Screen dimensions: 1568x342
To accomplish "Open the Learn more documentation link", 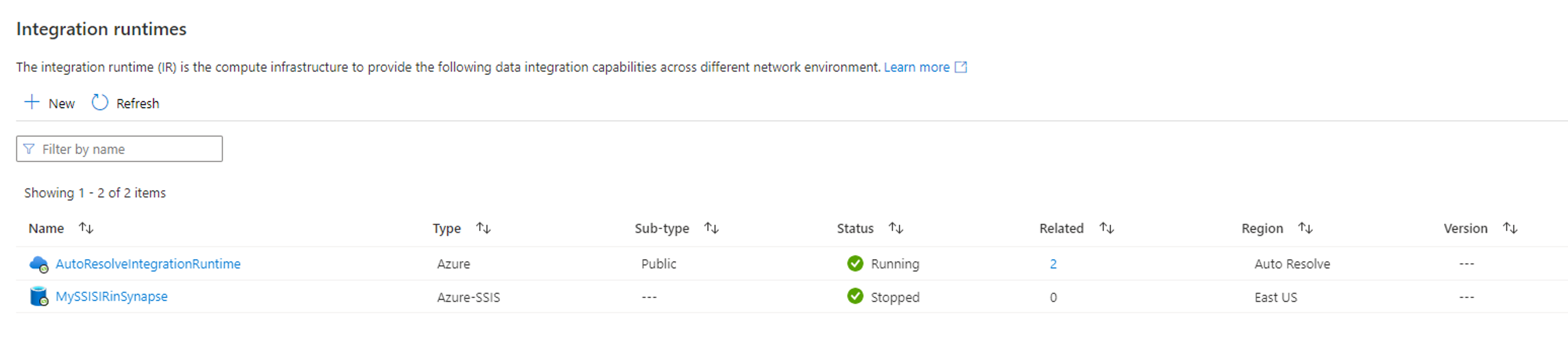I will [916, 67].
